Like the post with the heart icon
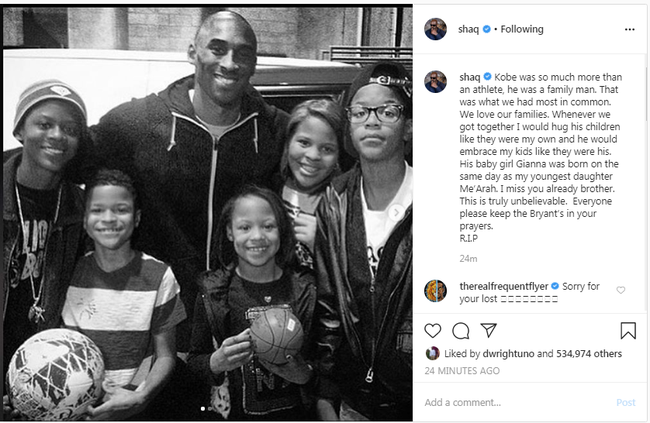Image resolution: width=650 pixels, height=423 pixels. coord(432,331)
